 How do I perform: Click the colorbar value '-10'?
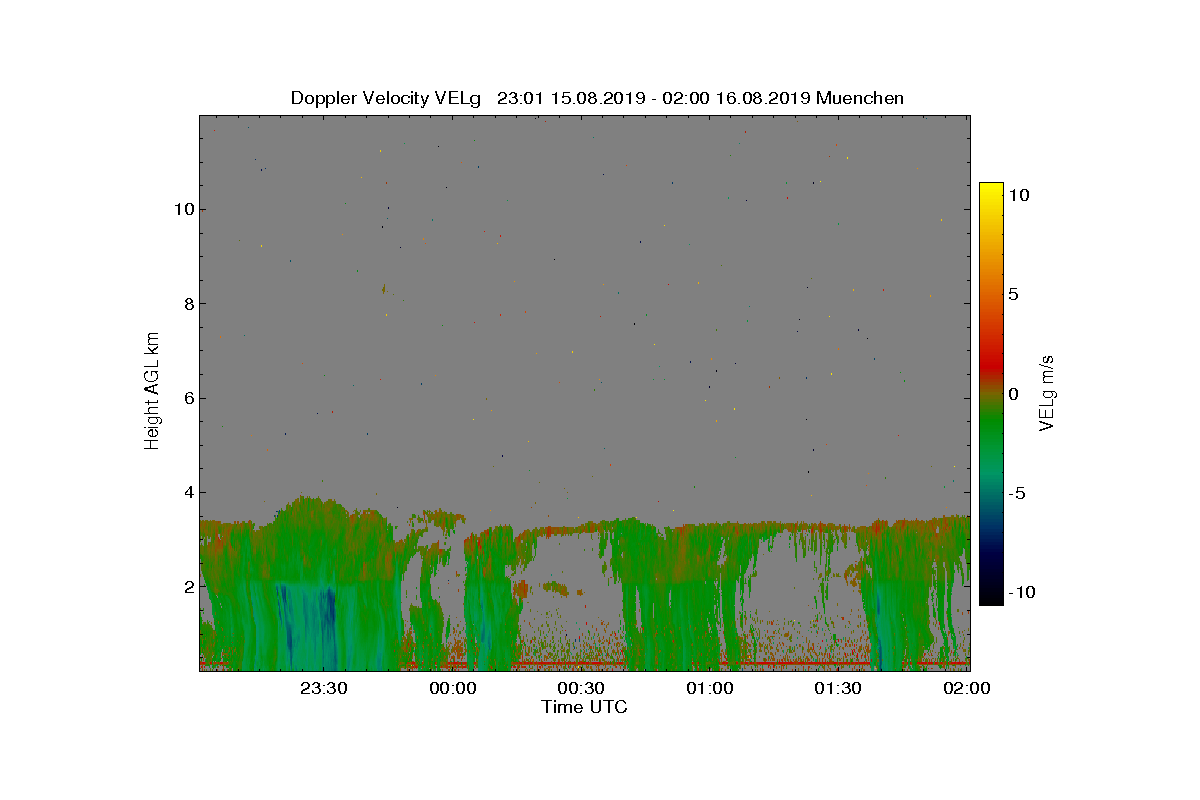[x=1021, y=592]
